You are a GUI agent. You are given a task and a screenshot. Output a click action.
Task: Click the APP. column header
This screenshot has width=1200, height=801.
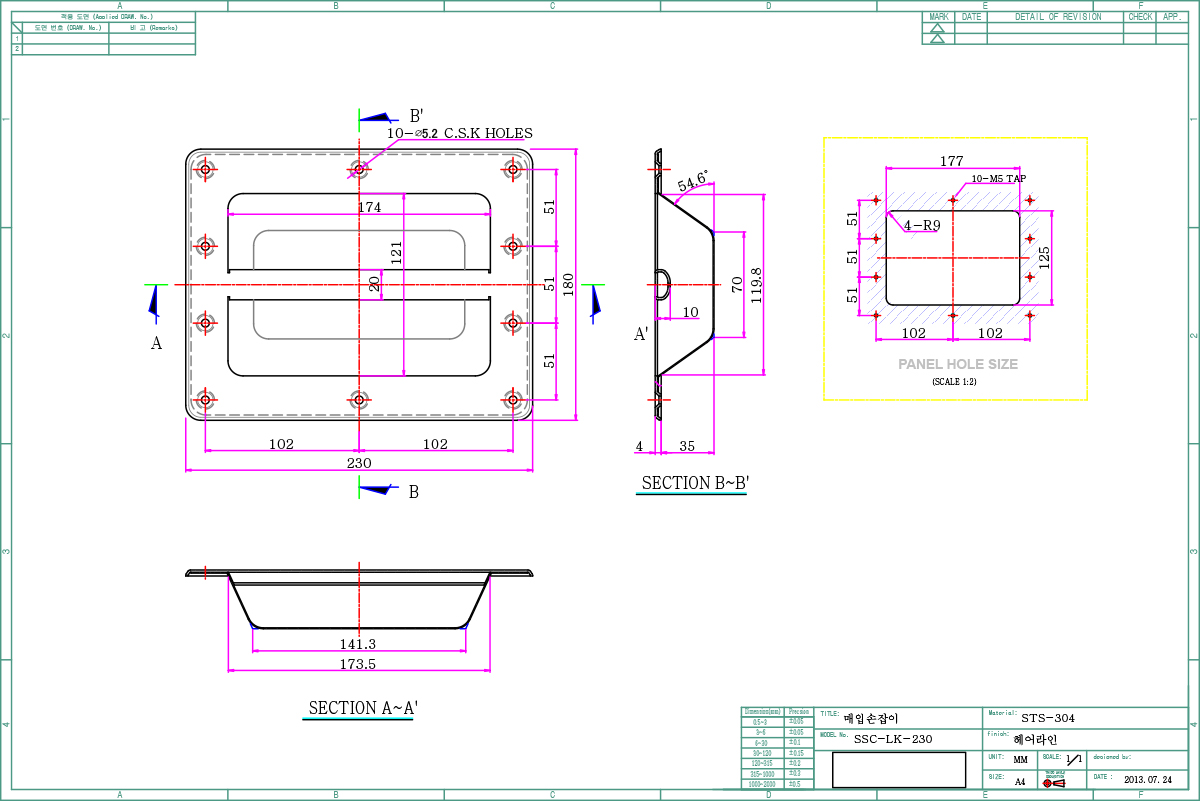pyautogui.click(x=1172, y=17)
